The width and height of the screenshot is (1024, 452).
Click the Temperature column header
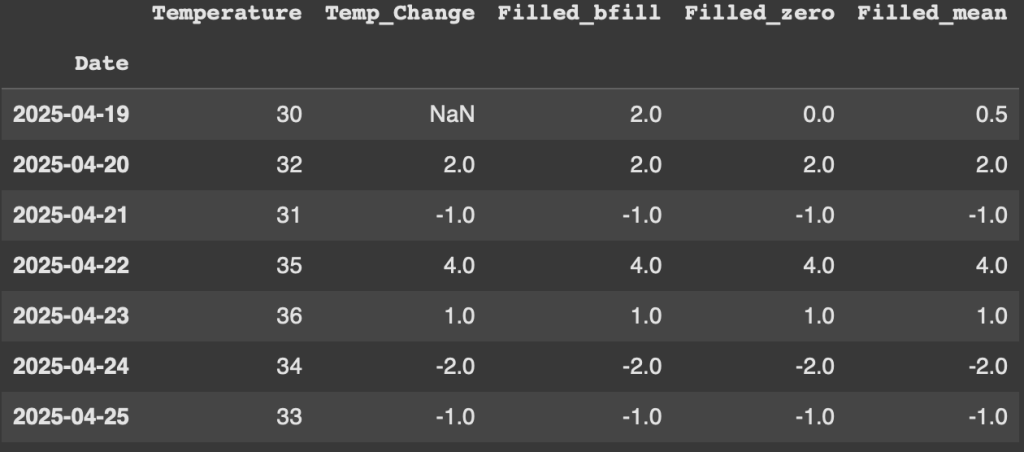click(x=226, y=14)
